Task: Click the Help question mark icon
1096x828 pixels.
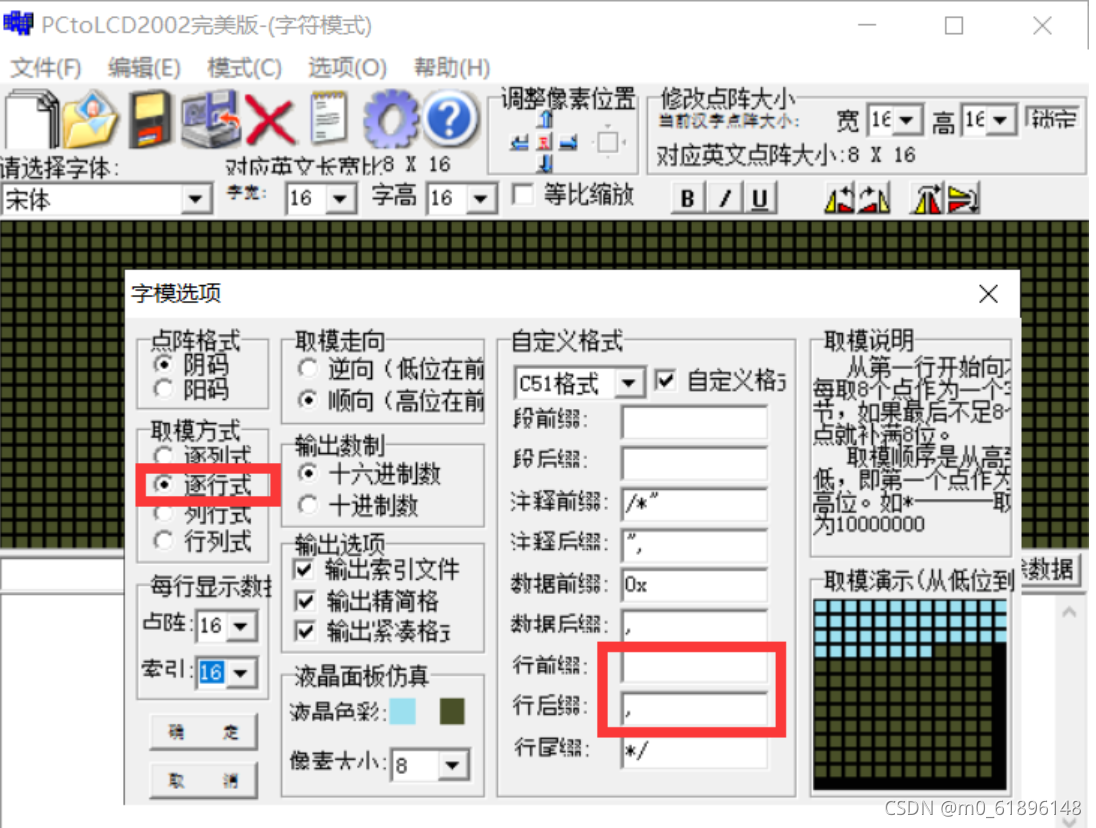Action: point(450,120)
